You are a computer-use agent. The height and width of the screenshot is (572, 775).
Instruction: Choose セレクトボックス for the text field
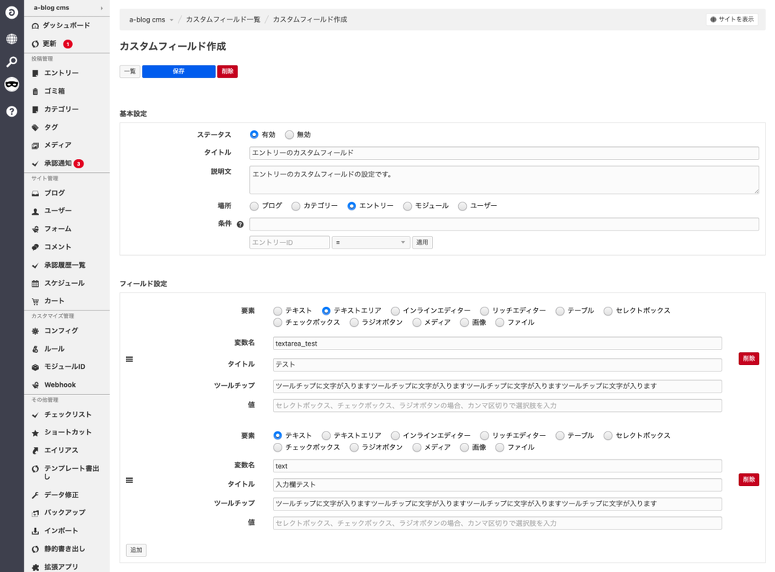pos(608,436)
